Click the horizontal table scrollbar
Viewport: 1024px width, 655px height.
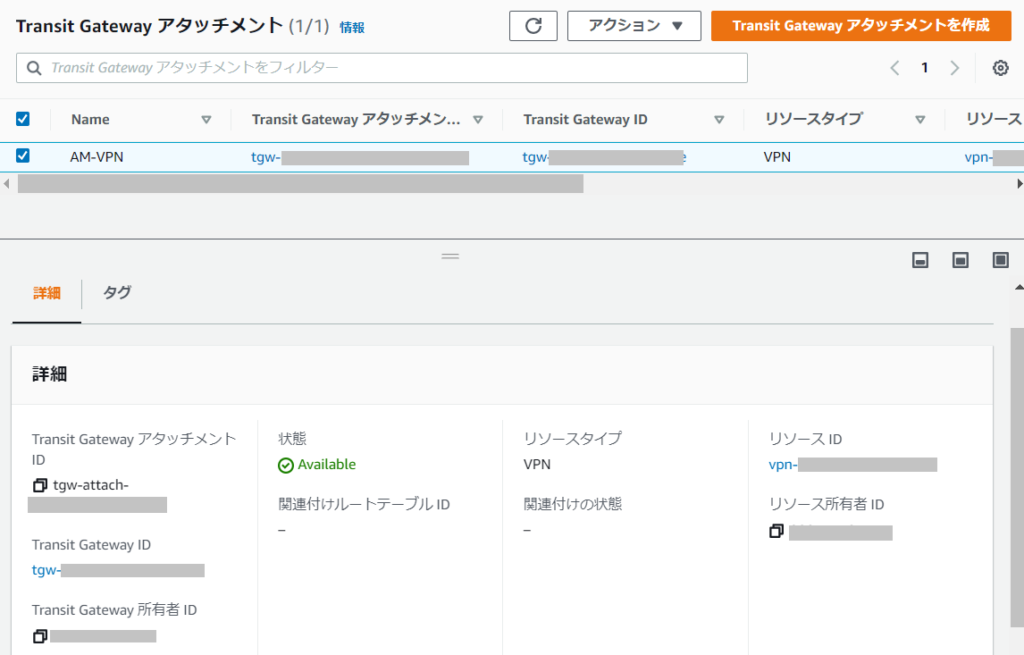[x=300, y=184]
